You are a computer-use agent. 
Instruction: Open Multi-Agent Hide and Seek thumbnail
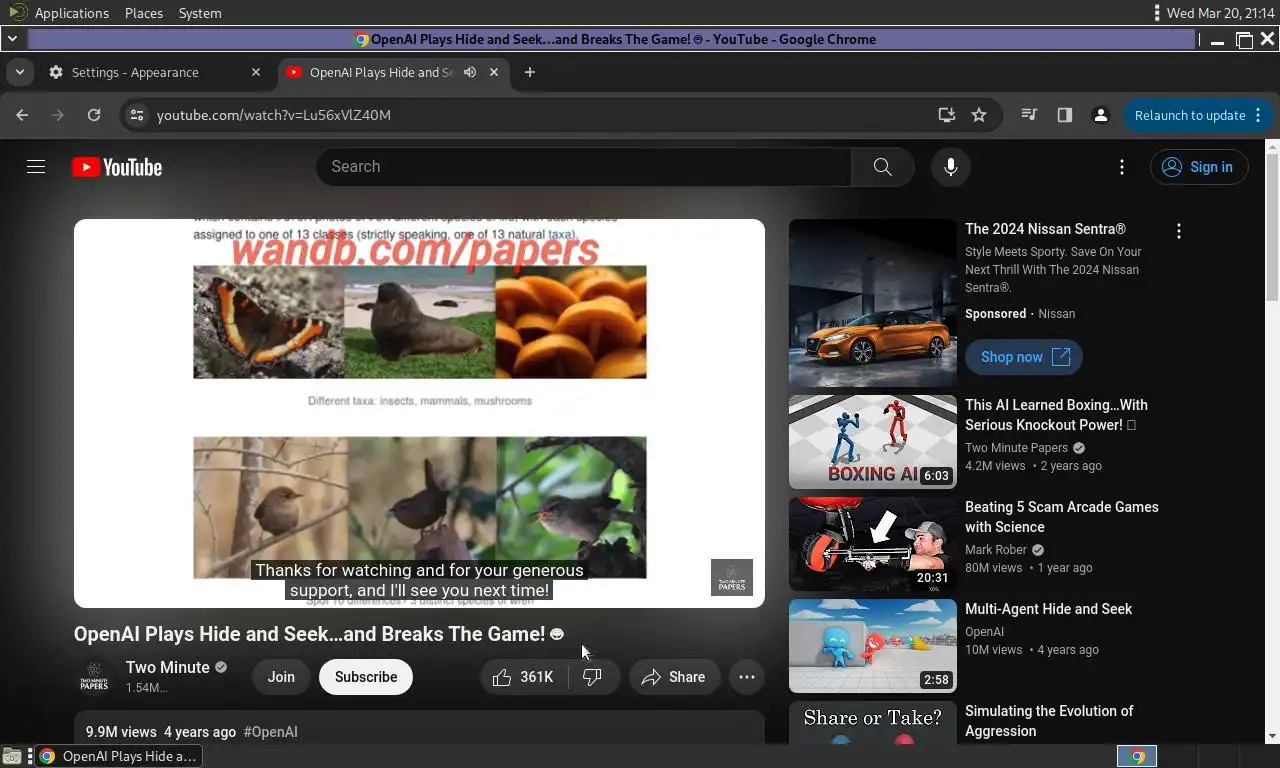point(872,646)
